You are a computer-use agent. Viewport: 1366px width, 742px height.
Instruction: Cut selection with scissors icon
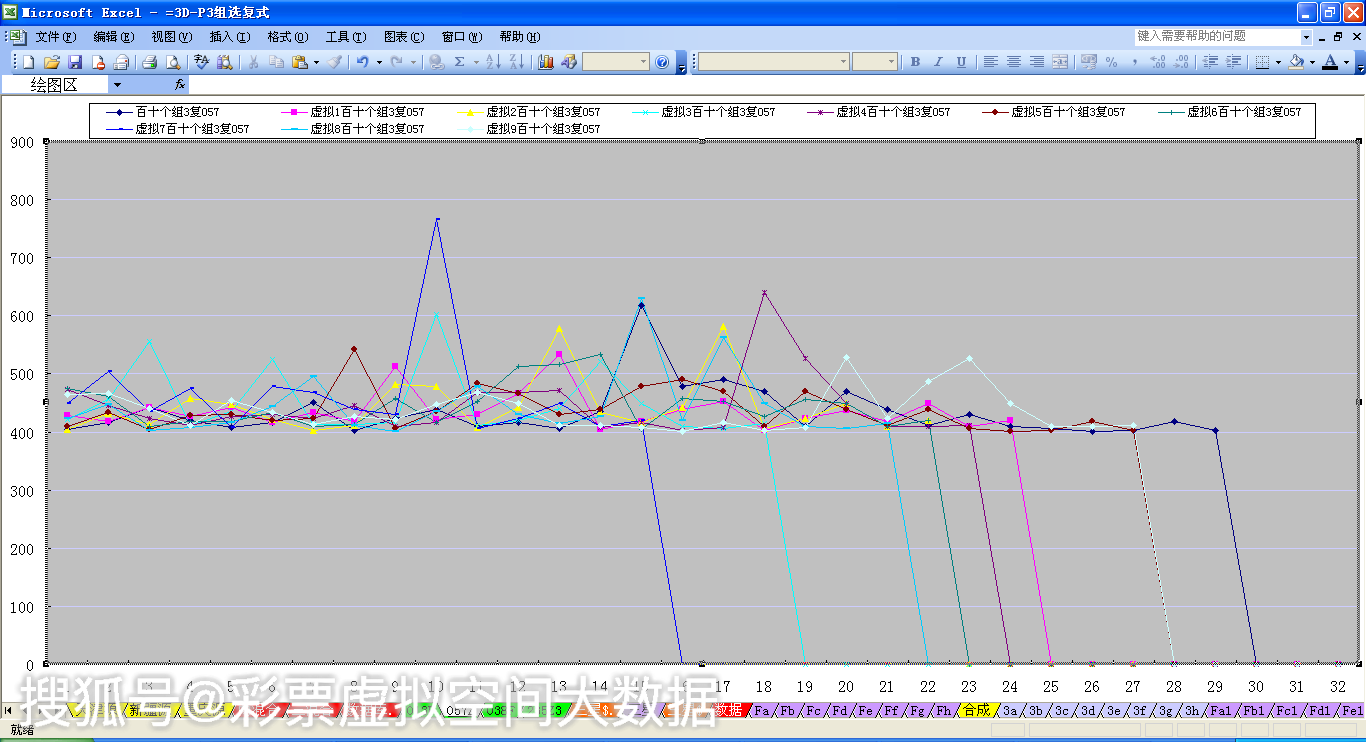click(253, 62)
